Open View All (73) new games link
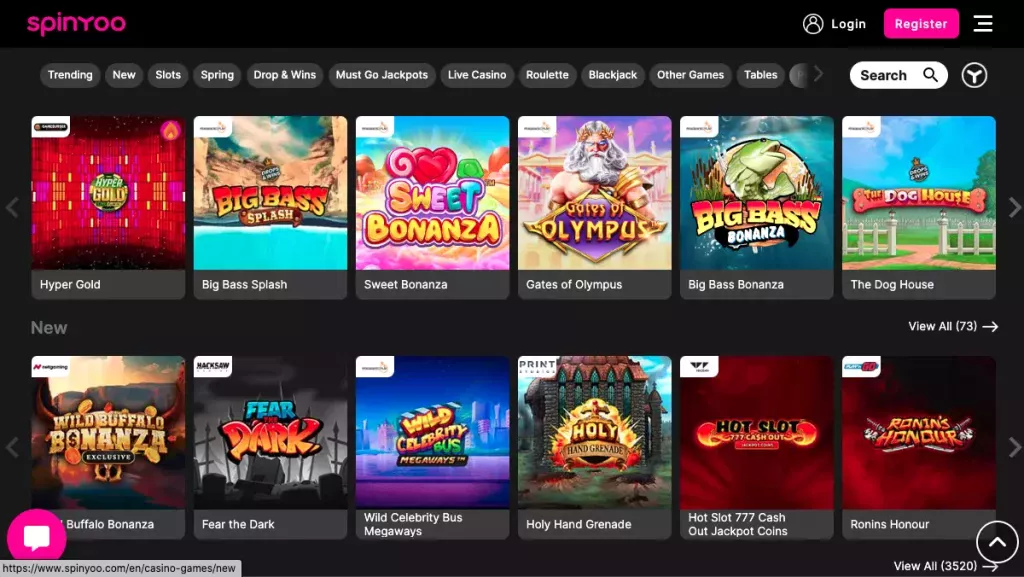Image resolution: width=1024 pixels, height=577 pixels. pyautogui.click(x=952, y=327)
